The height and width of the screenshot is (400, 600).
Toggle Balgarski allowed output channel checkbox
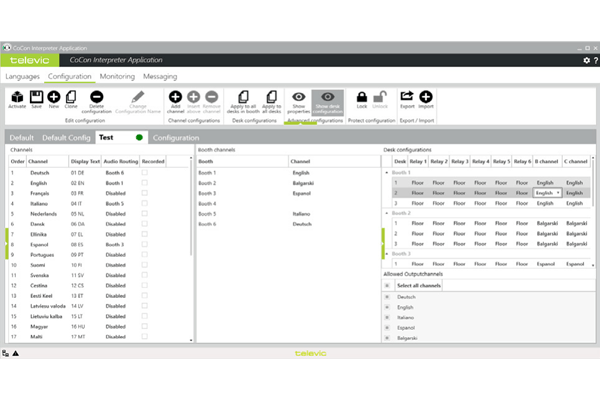[x=387, y=338]
